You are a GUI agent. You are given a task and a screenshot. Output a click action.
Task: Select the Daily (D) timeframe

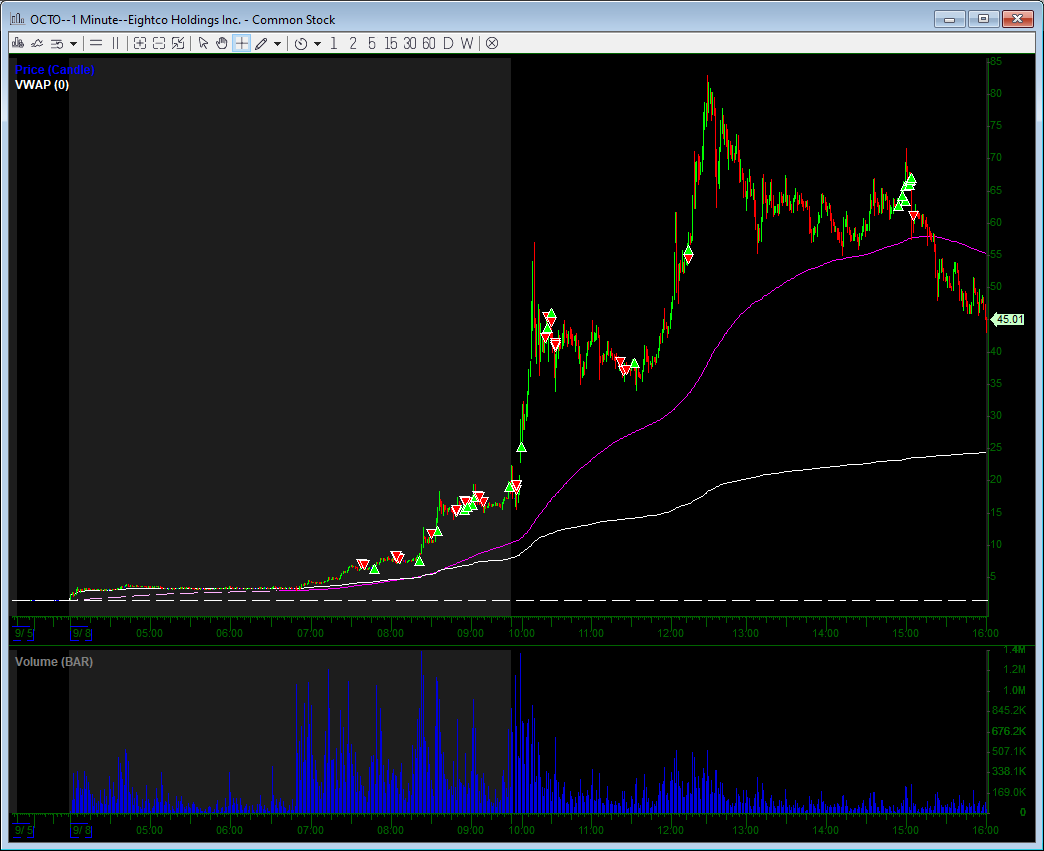(x=448, y=43)
